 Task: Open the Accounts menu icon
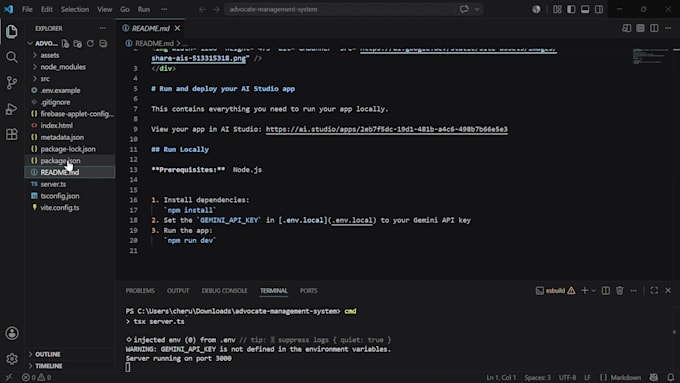pos(12,333)
